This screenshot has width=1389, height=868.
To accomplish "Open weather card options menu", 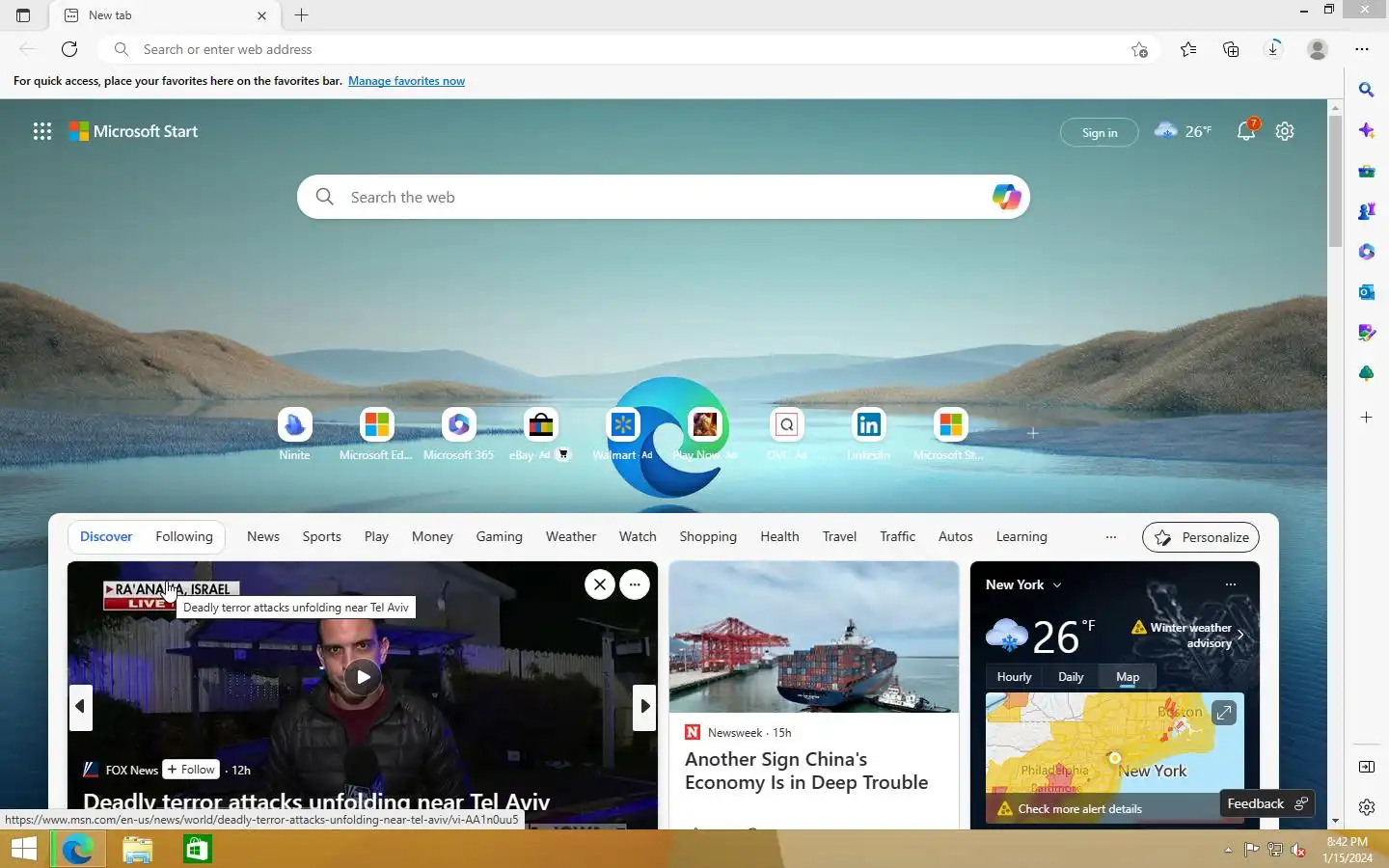I will [1231, 584].
